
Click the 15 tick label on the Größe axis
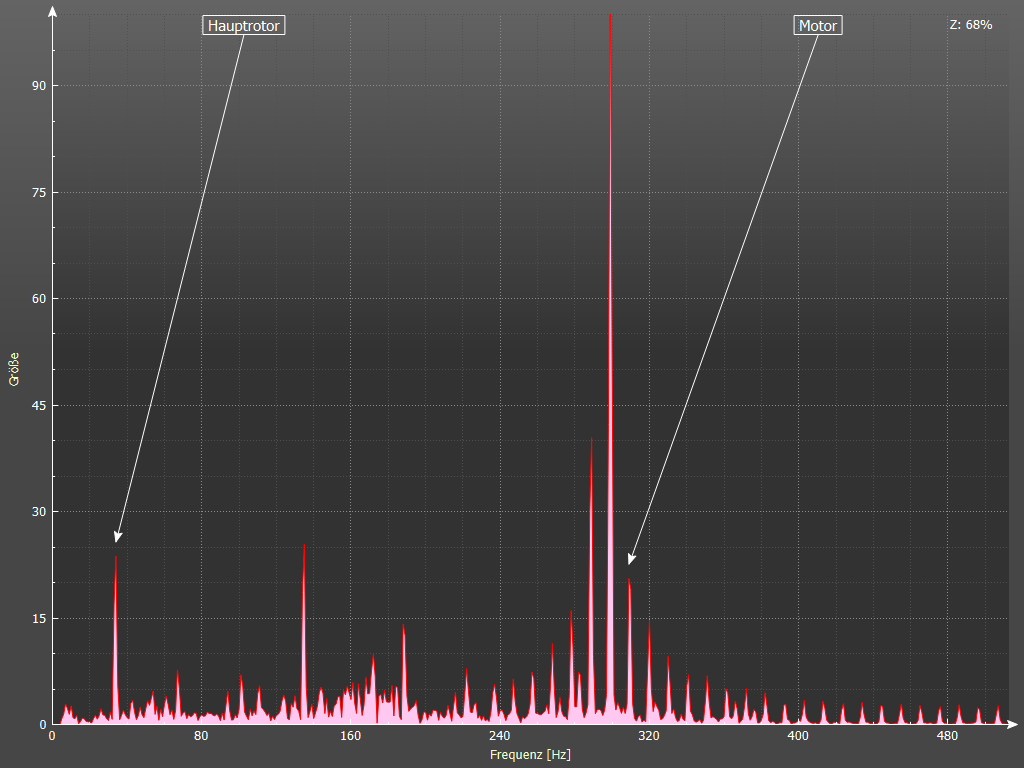click(38, 618)
